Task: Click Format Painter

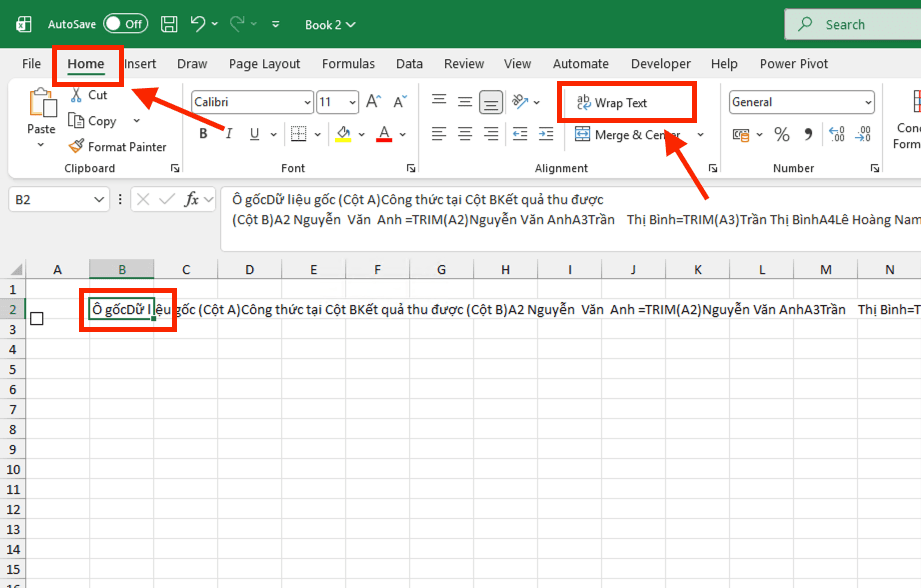Action: click(x=117, y=146)
